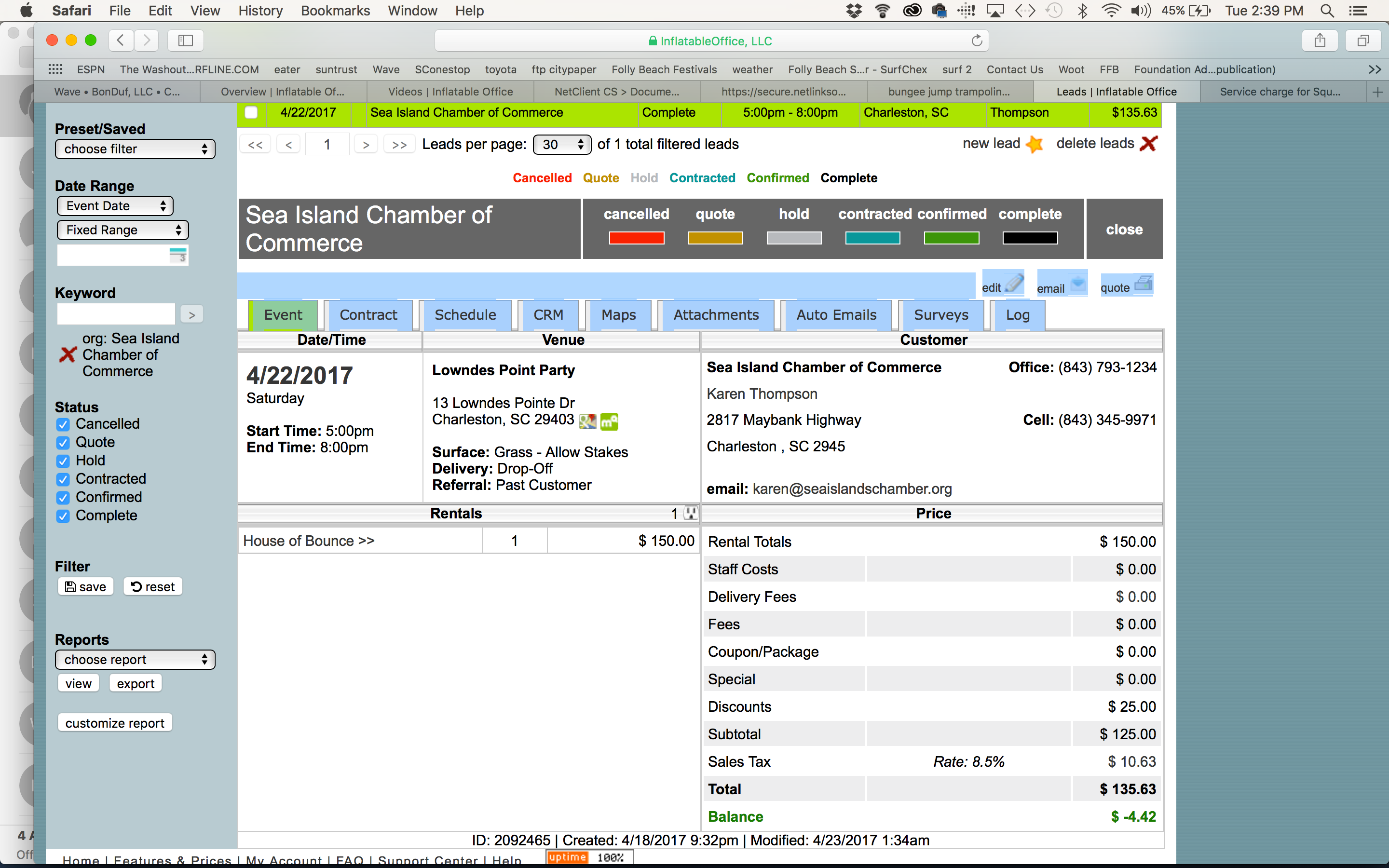Open the choose filter dropdown
The width and height of the screenshot is (1389, 868).
pyautogui.click(x=136, y=149)
